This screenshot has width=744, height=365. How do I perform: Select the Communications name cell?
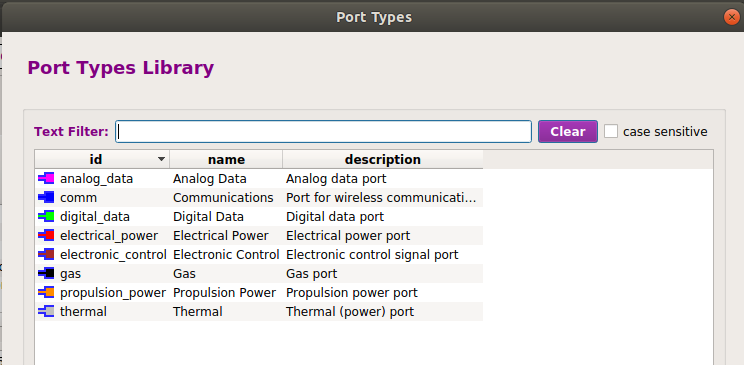click(x=223, y=197)
